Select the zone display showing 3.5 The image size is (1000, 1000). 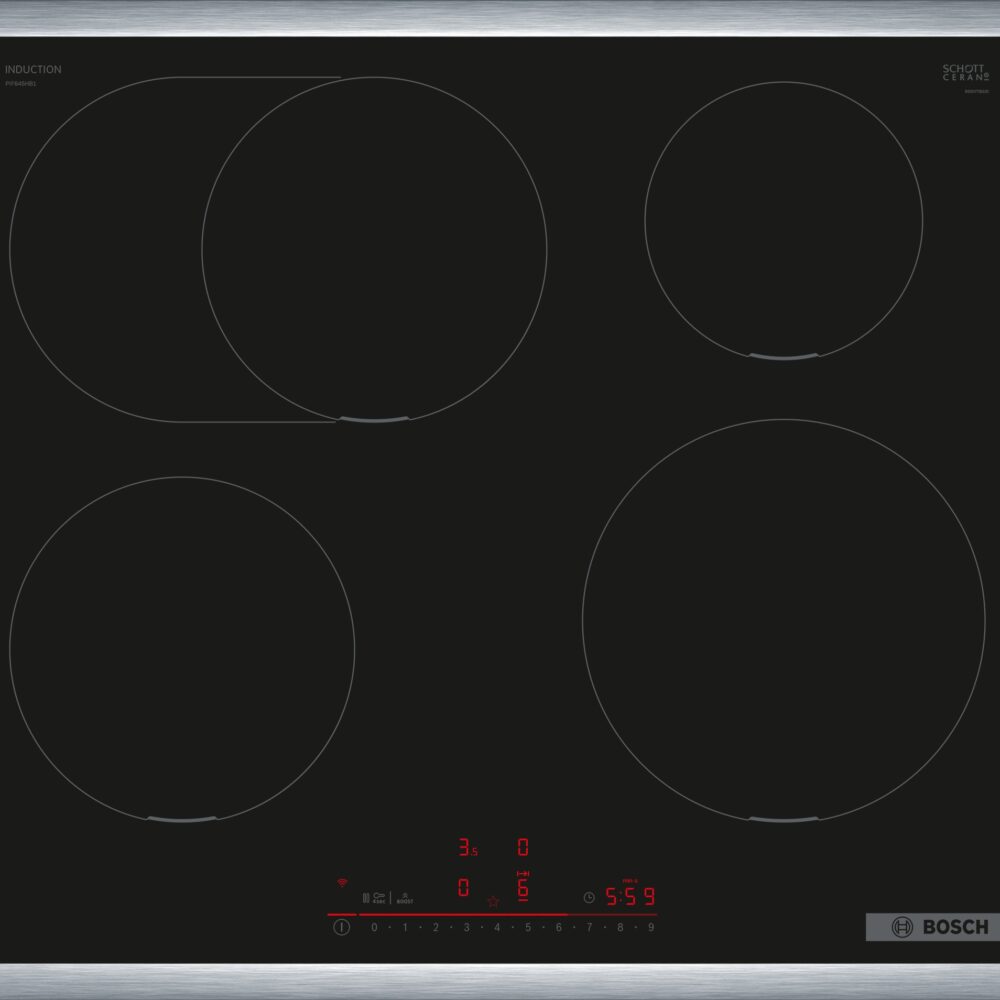coord(468,848)
